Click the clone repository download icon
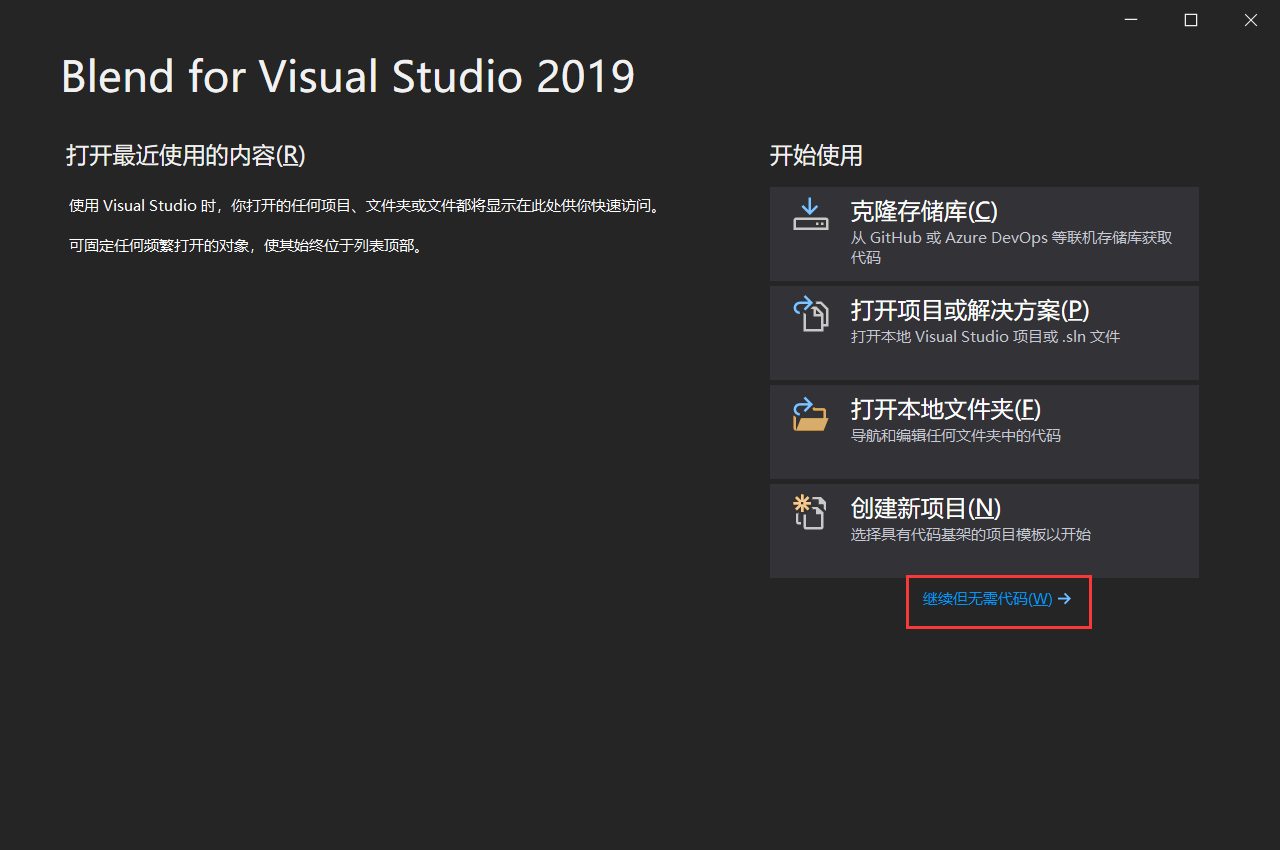1280x850 pixels. [x=811, y=214]
